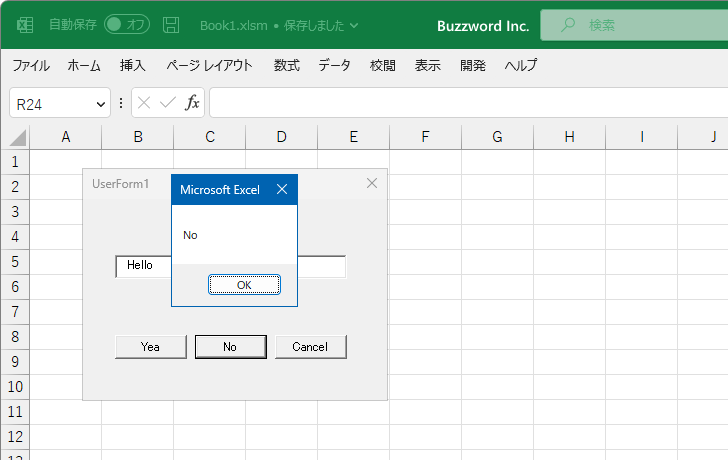Open the ヘルプ ribbon tab

click(521, 65)
